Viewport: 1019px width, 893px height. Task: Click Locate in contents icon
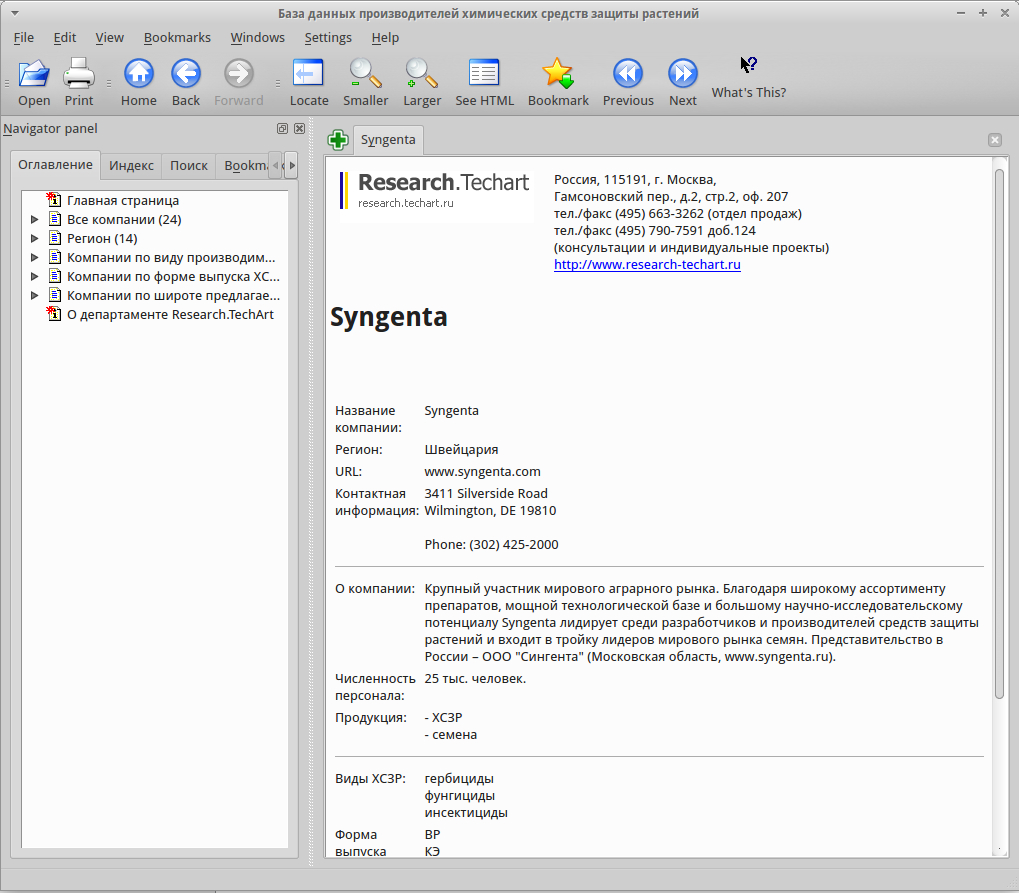click(309, 73)
